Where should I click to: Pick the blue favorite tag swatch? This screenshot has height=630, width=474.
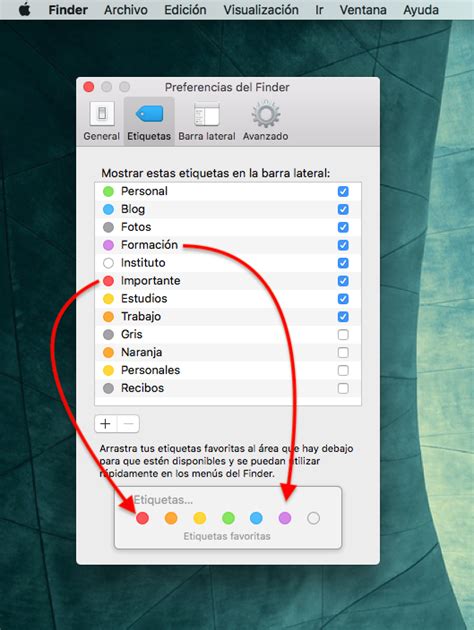[256, 518]
